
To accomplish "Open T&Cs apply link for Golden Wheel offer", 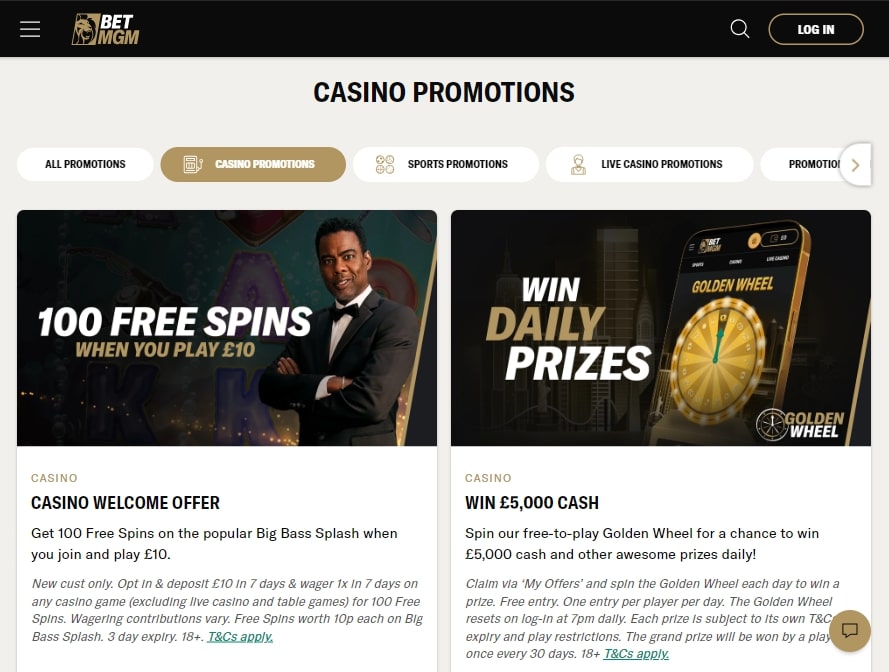I will 636,654.
